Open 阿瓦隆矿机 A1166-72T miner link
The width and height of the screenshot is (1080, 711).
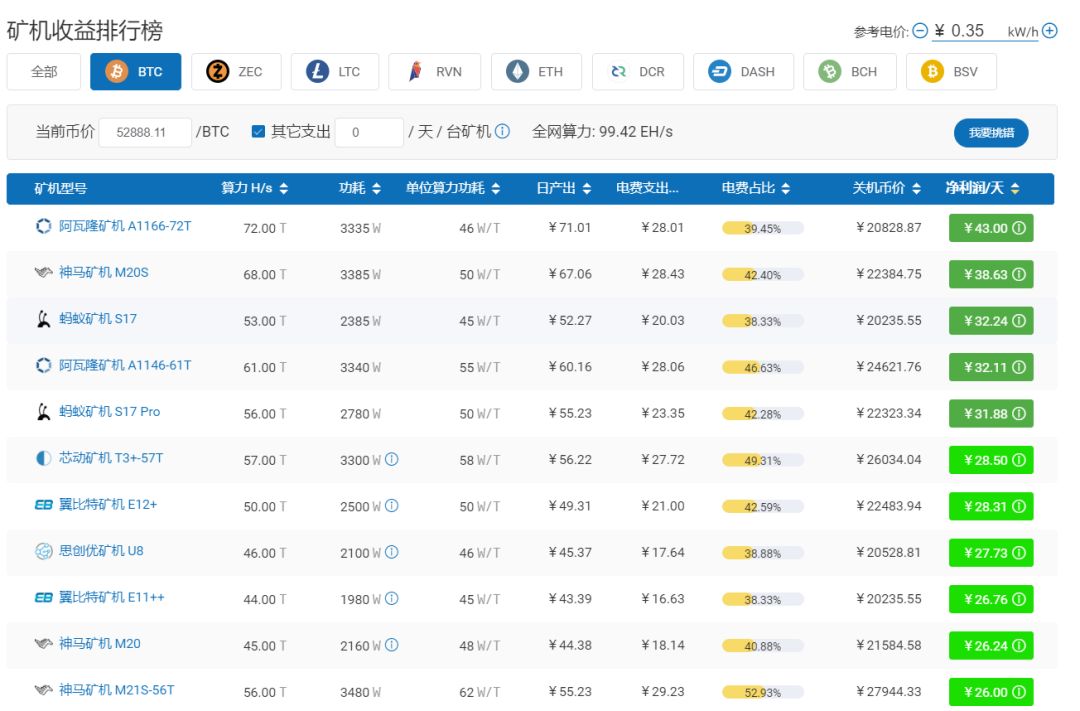pyautogui.click(x=124, y=227)
